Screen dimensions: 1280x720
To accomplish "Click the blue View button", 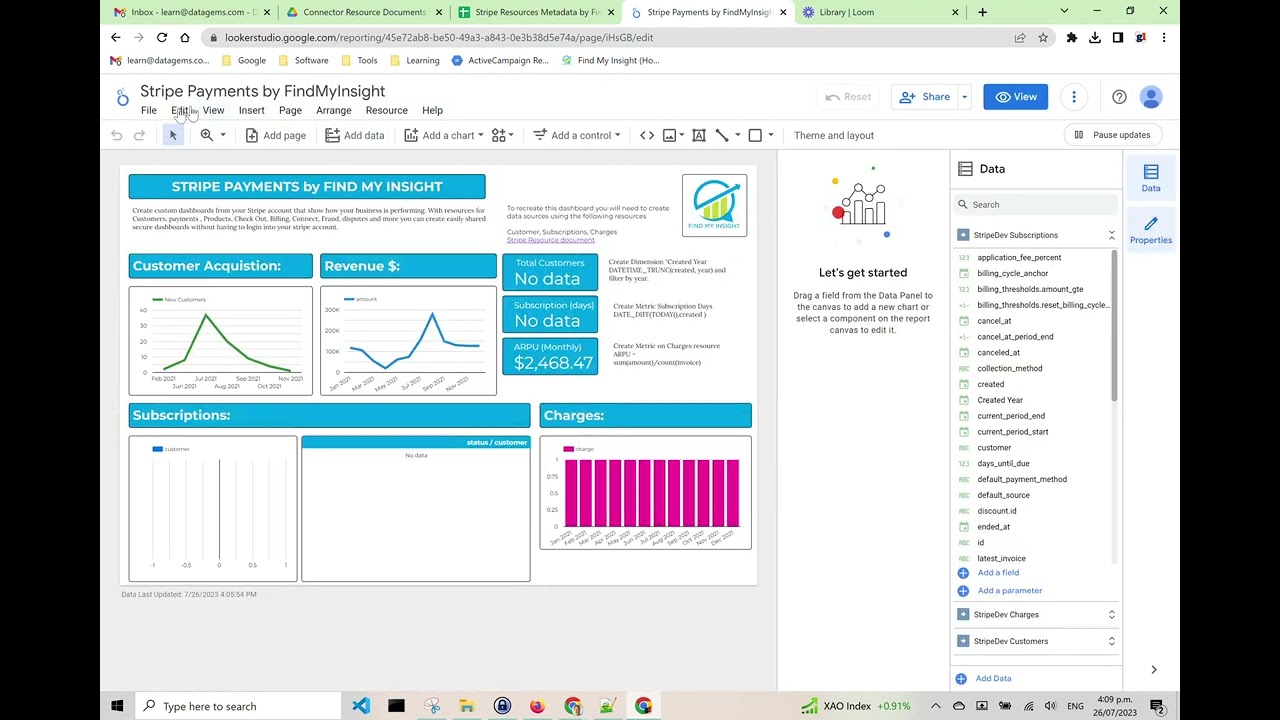I will click(x=1015, y=97).
